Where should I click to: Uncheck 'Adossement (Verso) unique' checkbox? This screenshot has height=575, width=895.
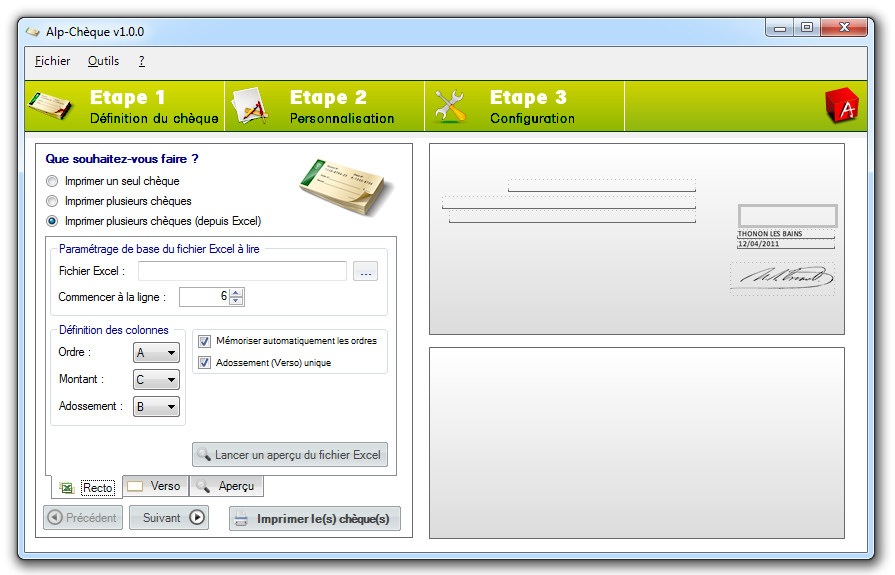(x=205, y=362)
